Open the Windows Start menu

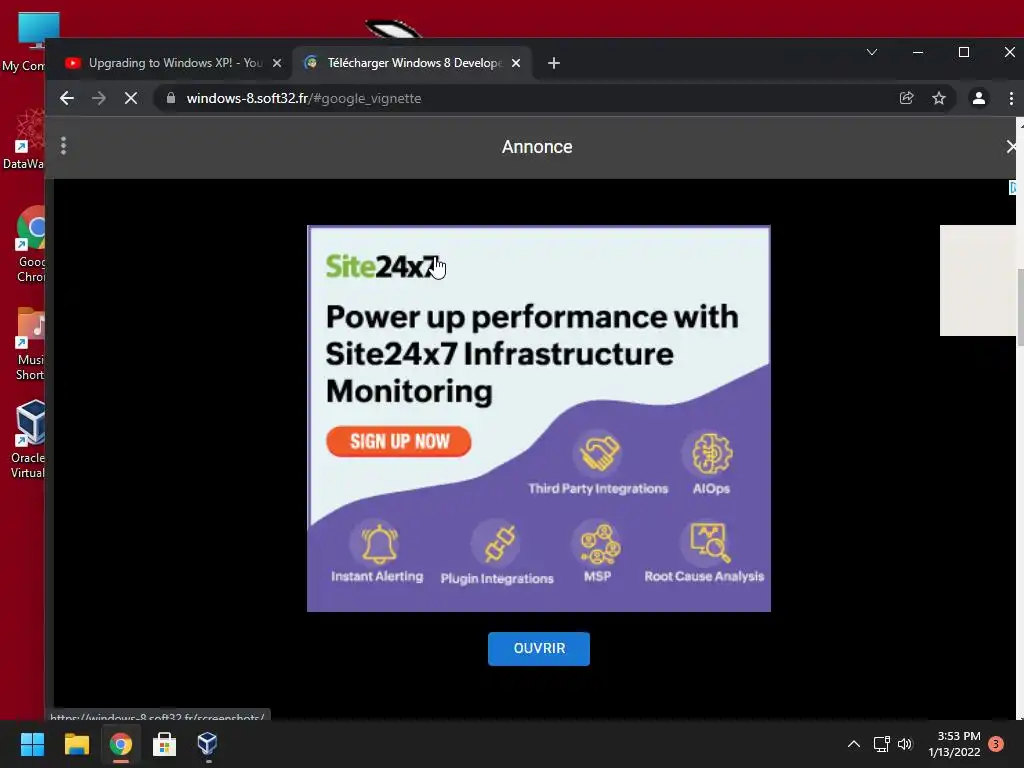click(32, 744)
